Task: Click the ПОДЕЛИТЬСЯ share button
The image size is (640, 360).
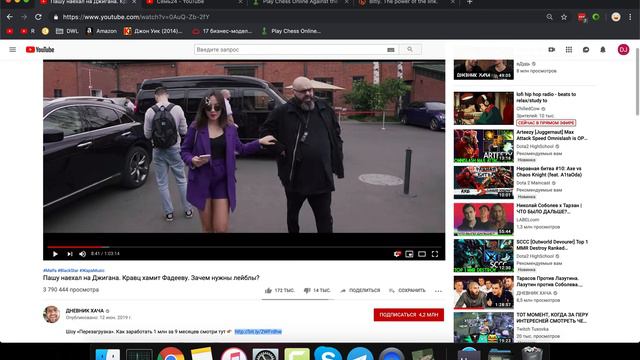Action: pos(360,291)
